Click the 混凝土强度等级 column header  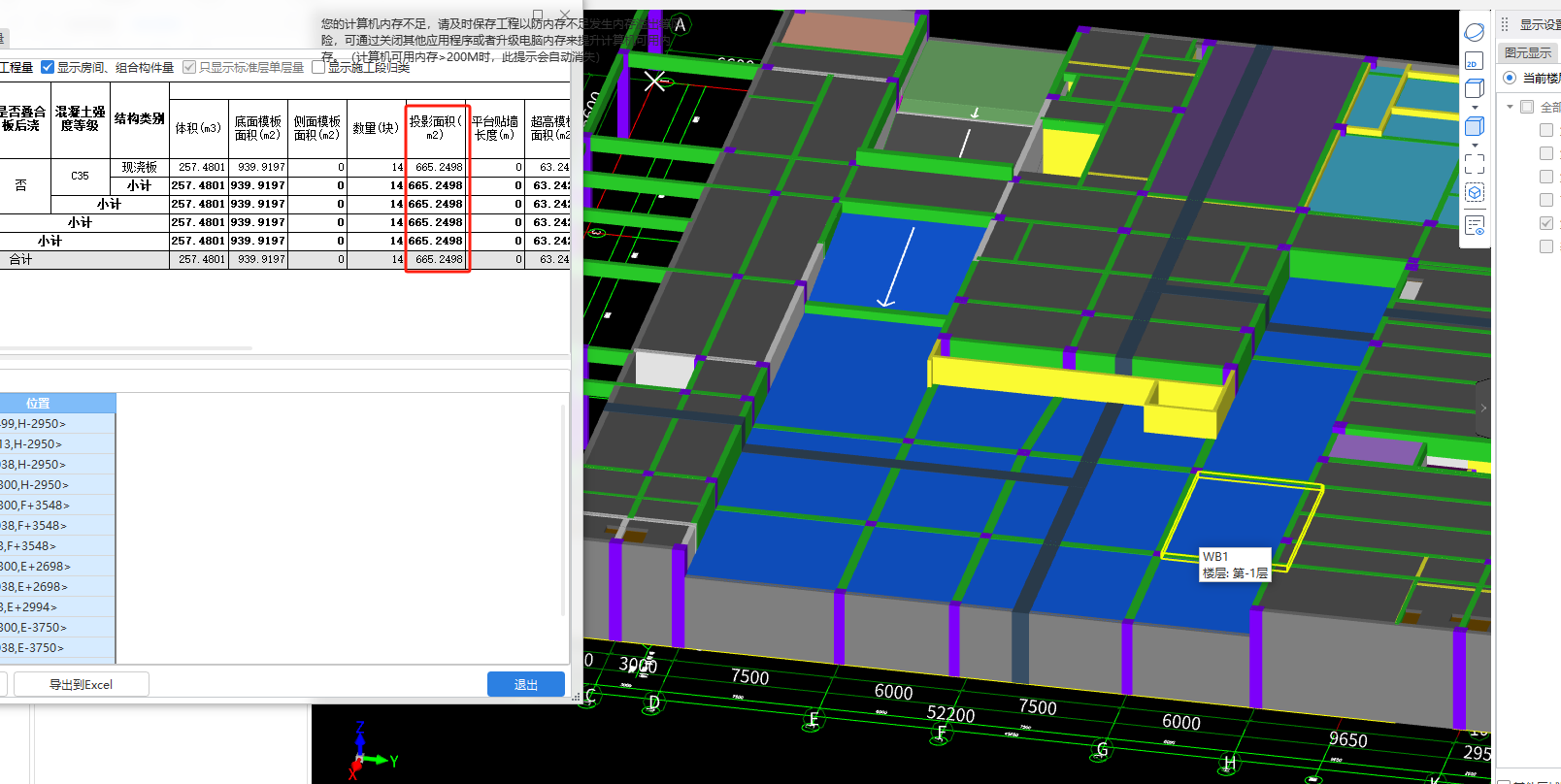coord(81,118)
